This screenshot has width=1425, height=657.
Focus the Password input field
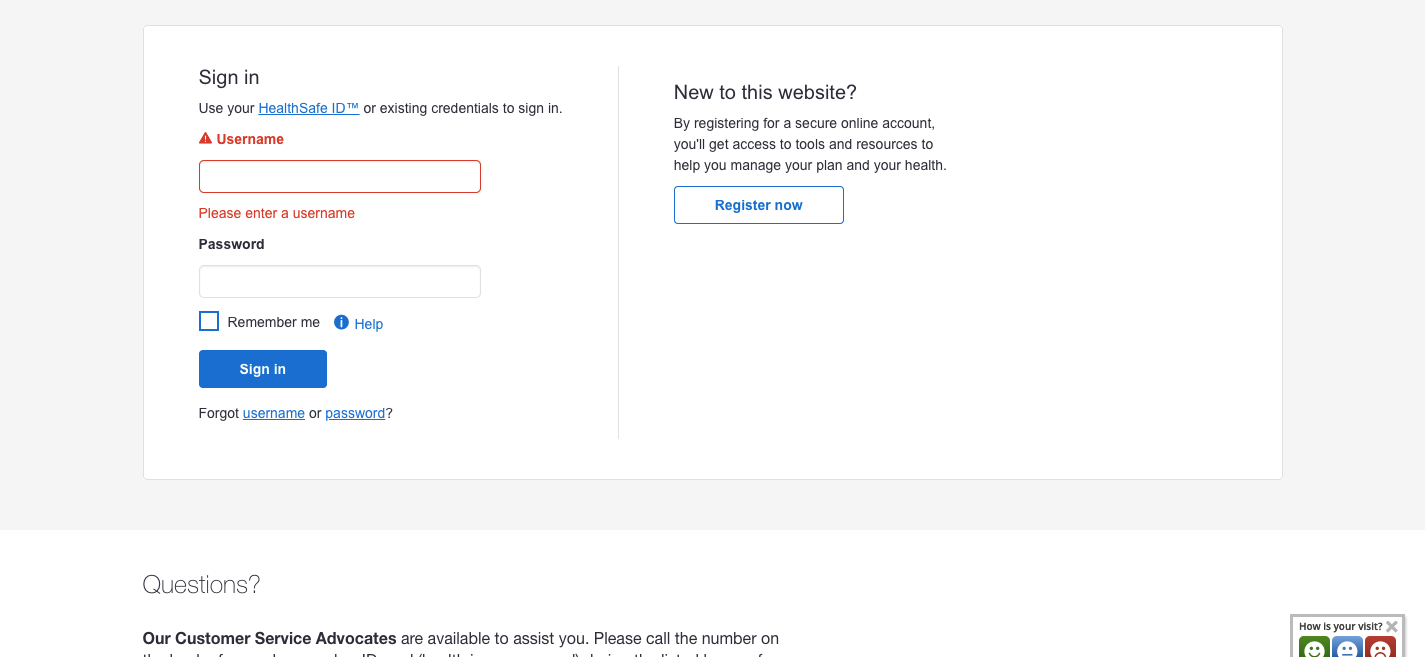coord(340,281)
